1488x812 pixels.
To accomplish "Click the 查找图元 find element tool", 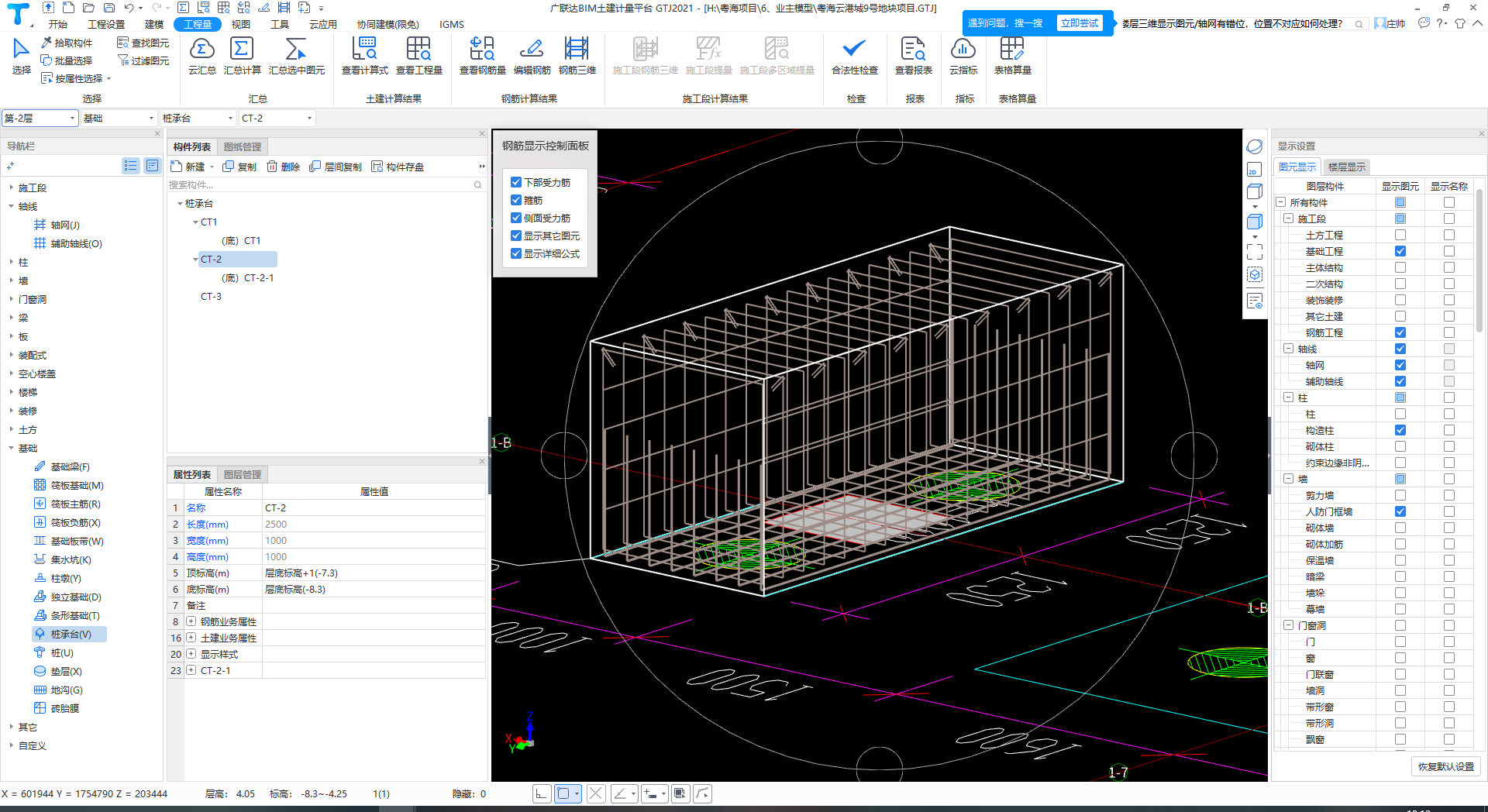I will coord(143,43).
